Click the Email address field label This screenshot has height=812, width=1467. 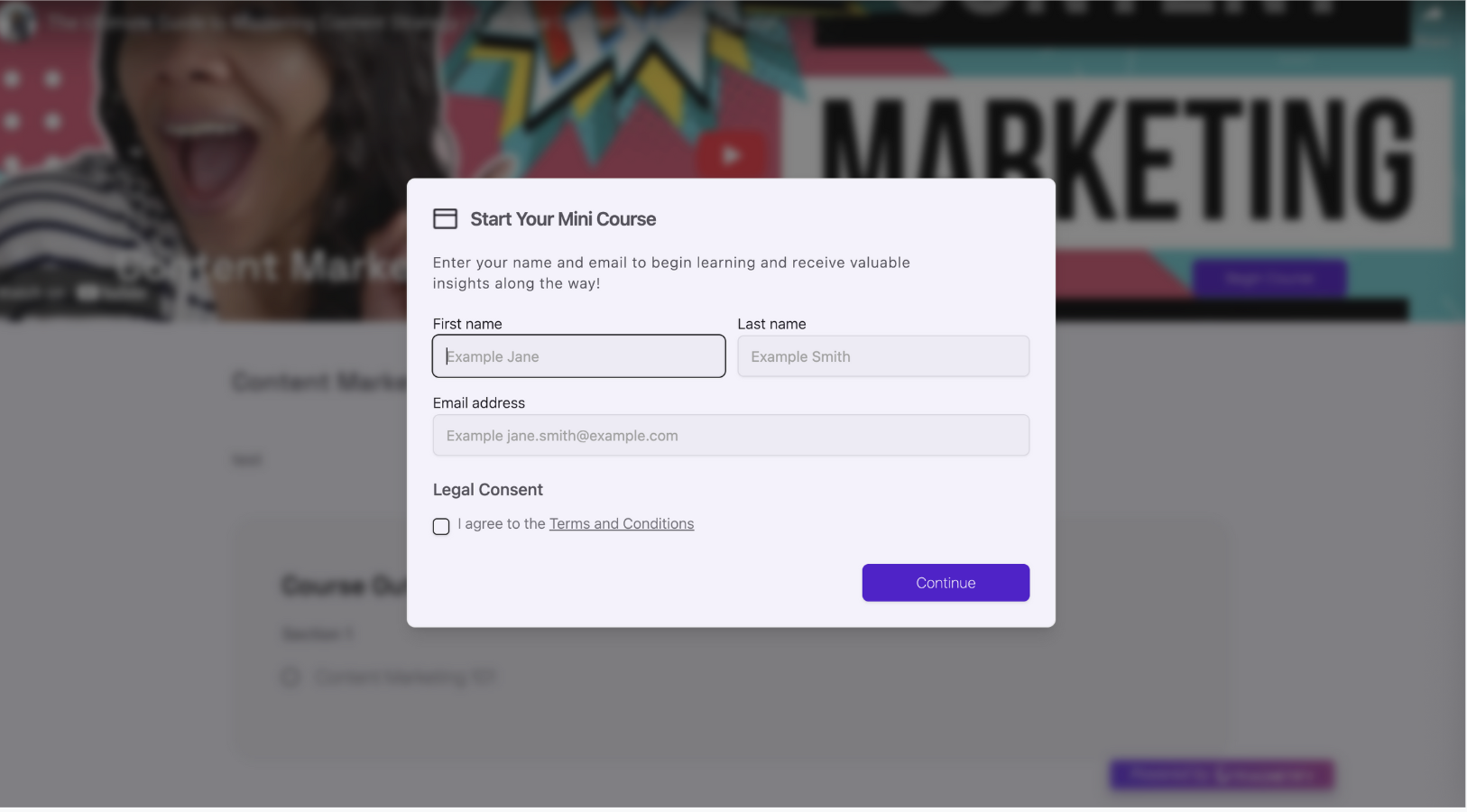pos(479,402)
